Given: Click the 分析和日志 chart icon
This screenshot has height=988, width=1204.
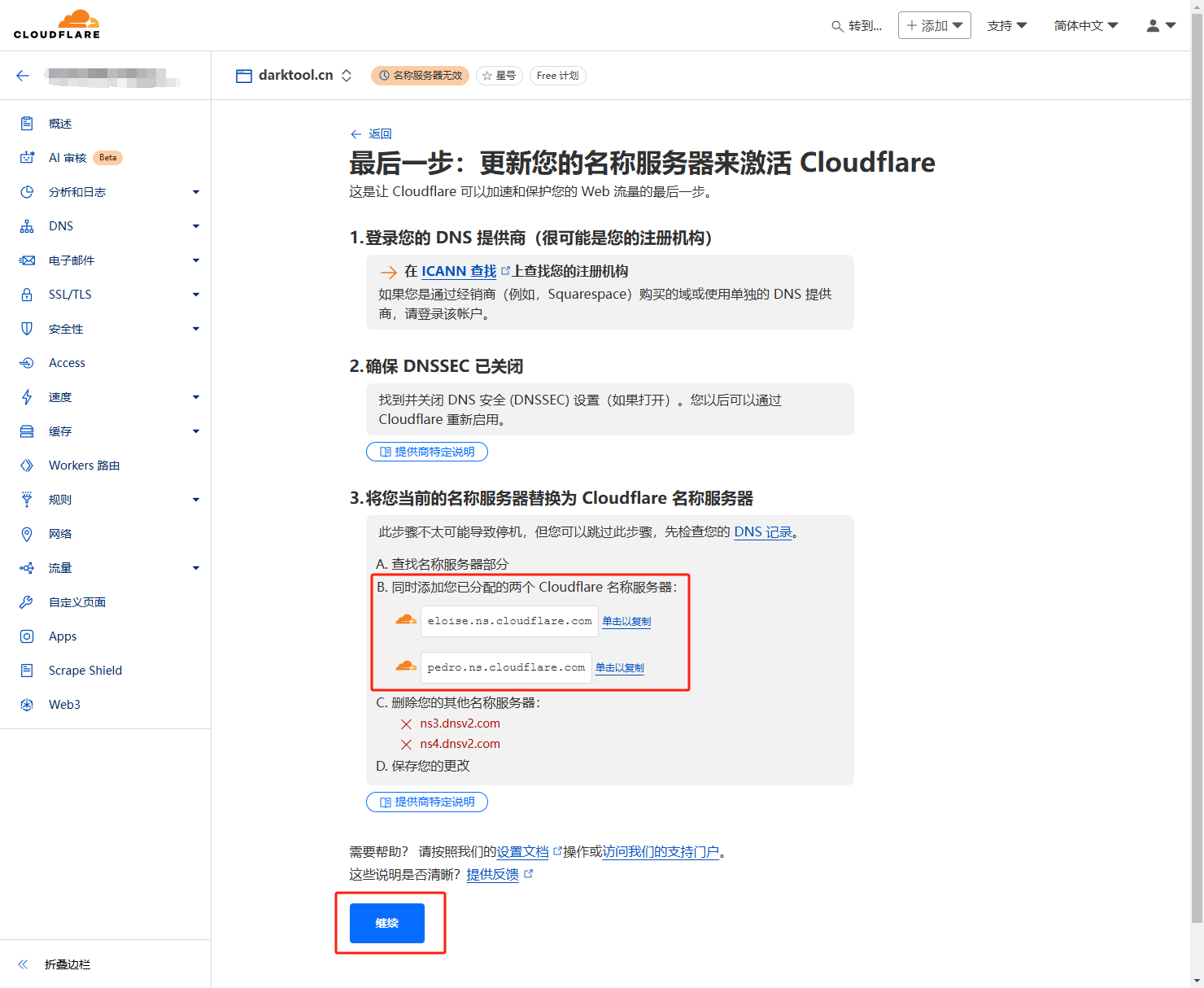Looking at the screenshot, I should pyautogui.click(x=27, y=192).
